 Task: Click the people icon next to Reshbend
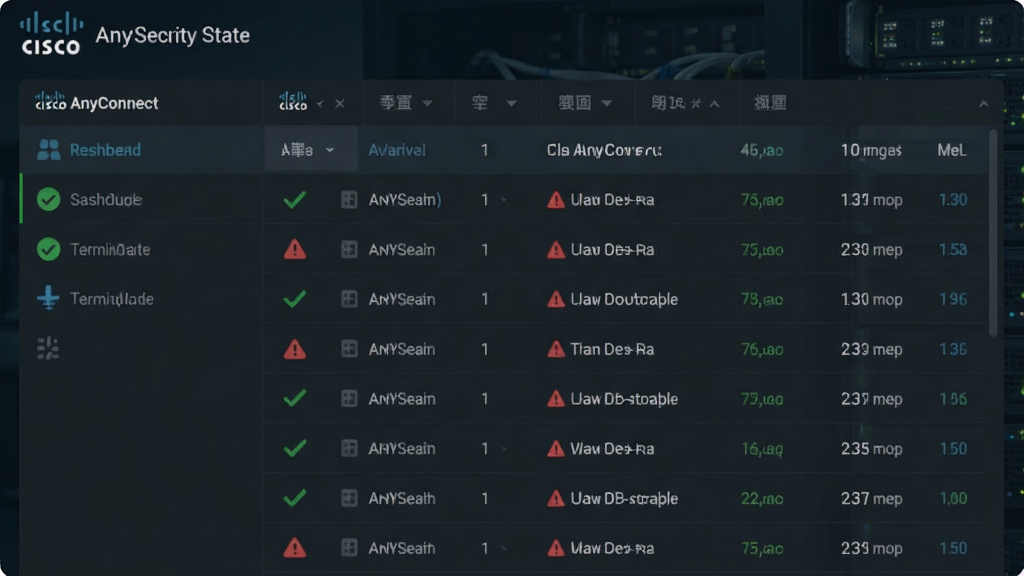[49, 150]
